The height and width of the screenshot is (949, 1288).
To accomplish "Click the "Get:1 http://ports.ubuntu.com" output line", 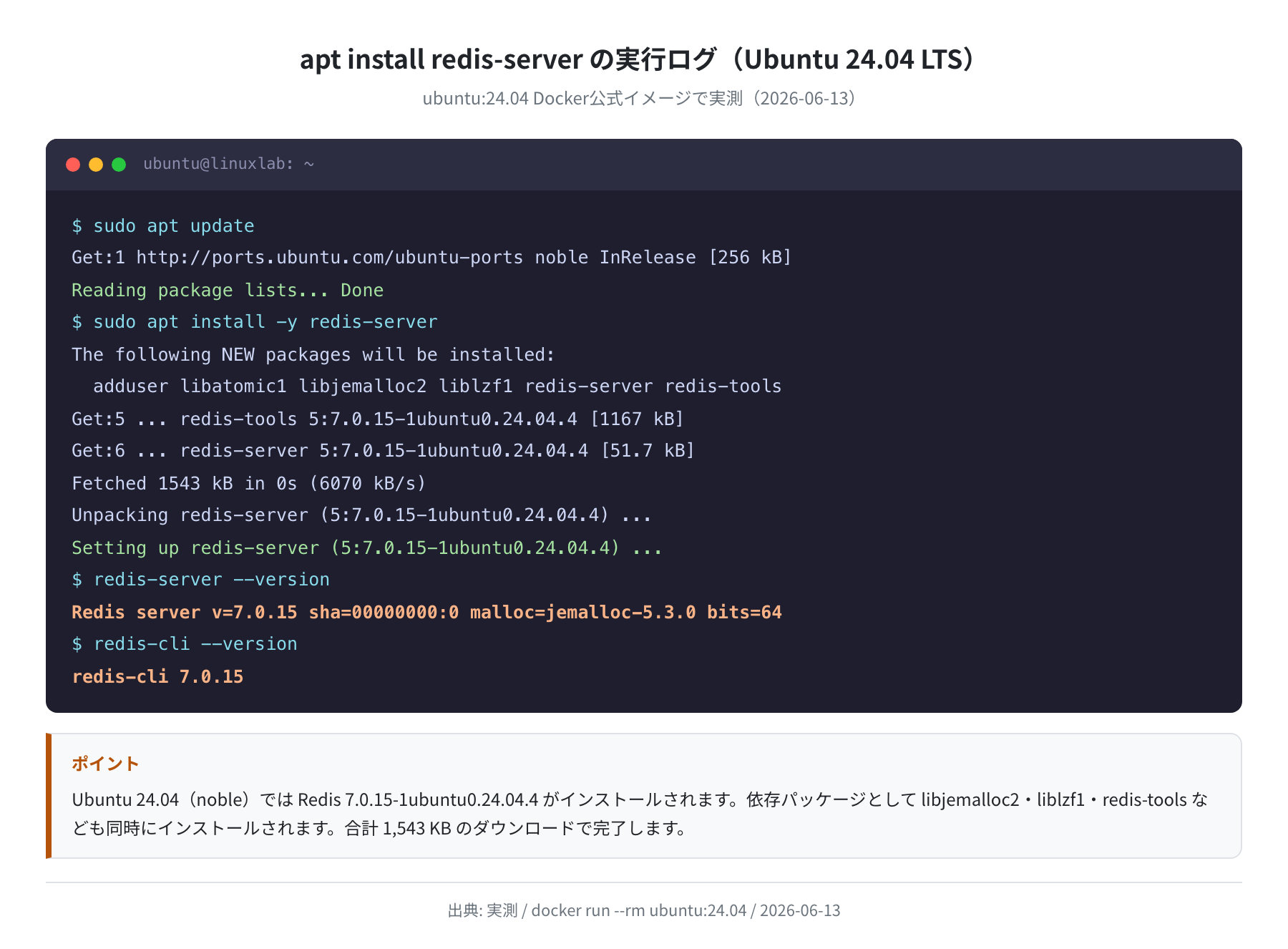I will click(x=431, y=258).
